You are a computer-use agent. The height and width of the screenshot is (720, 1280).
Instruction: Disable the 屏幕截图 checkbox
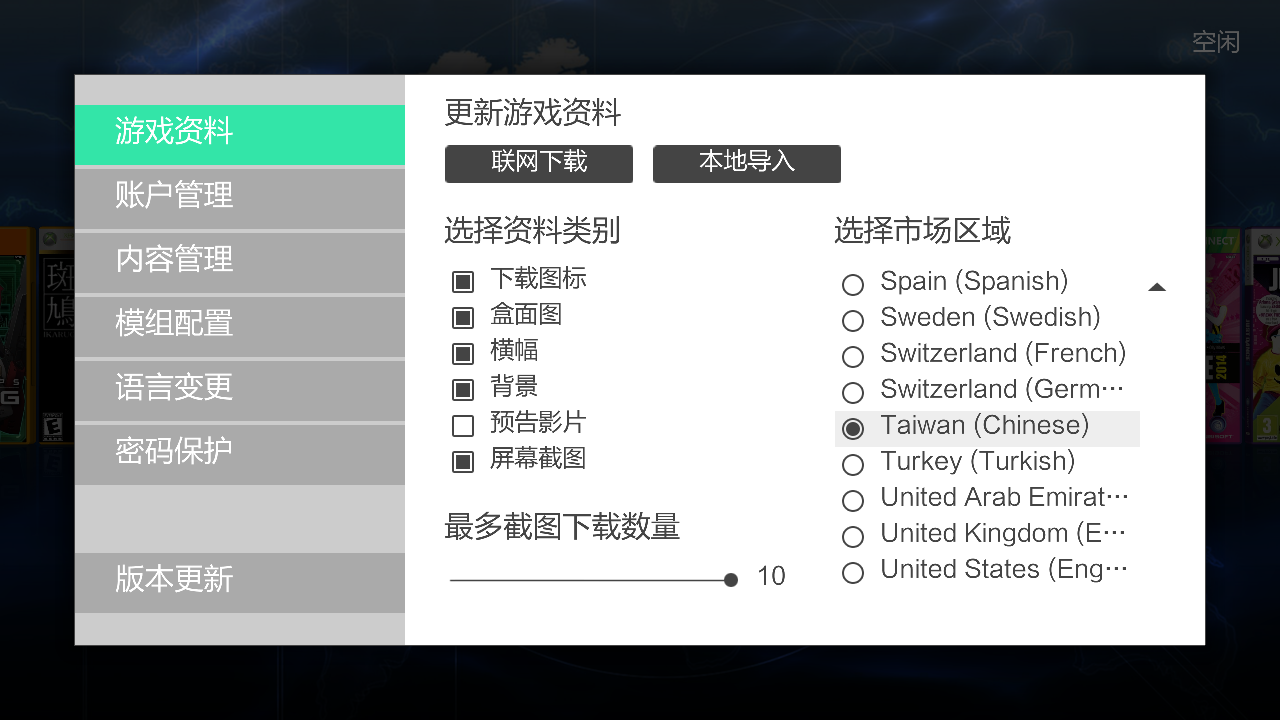pos(463,462)
